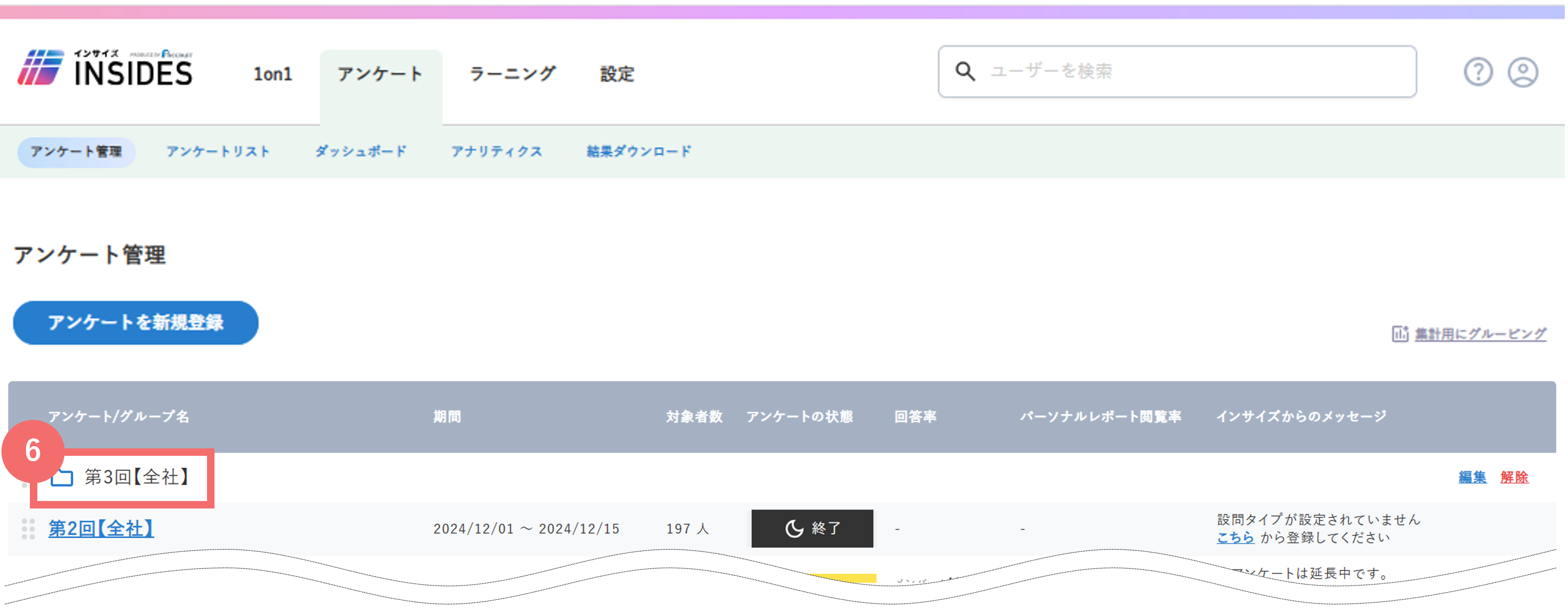
Task: Click the grouping chart icon near 集計用にグルーピング
Action: [1400, 334]
